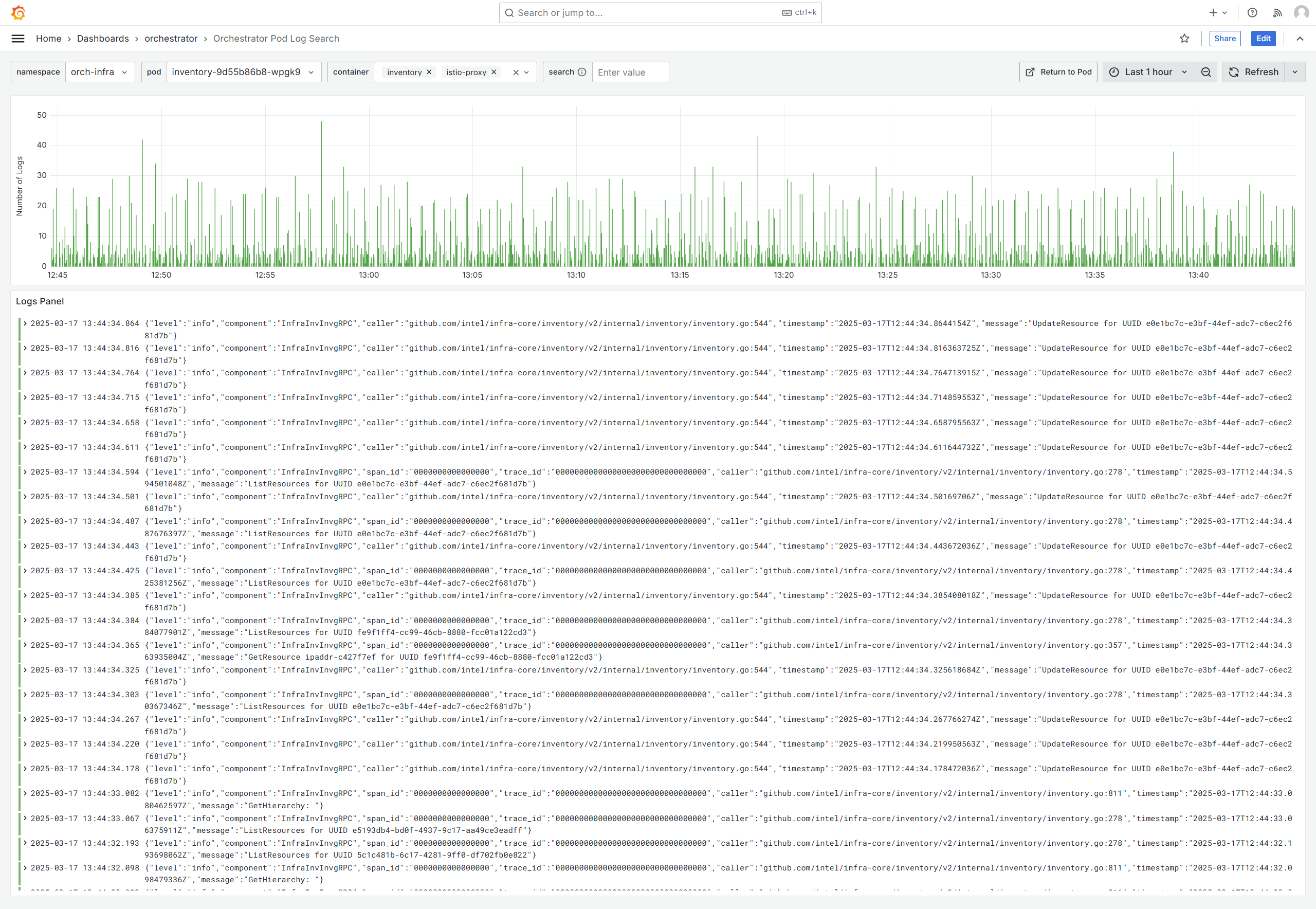Click the Grafana logo icon
1316x909 pixels.
(18, 12)
